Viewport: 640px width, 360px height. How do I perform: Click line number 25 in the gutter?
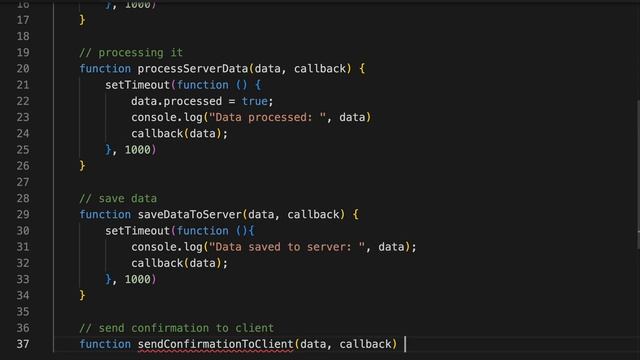coord(23,150)
